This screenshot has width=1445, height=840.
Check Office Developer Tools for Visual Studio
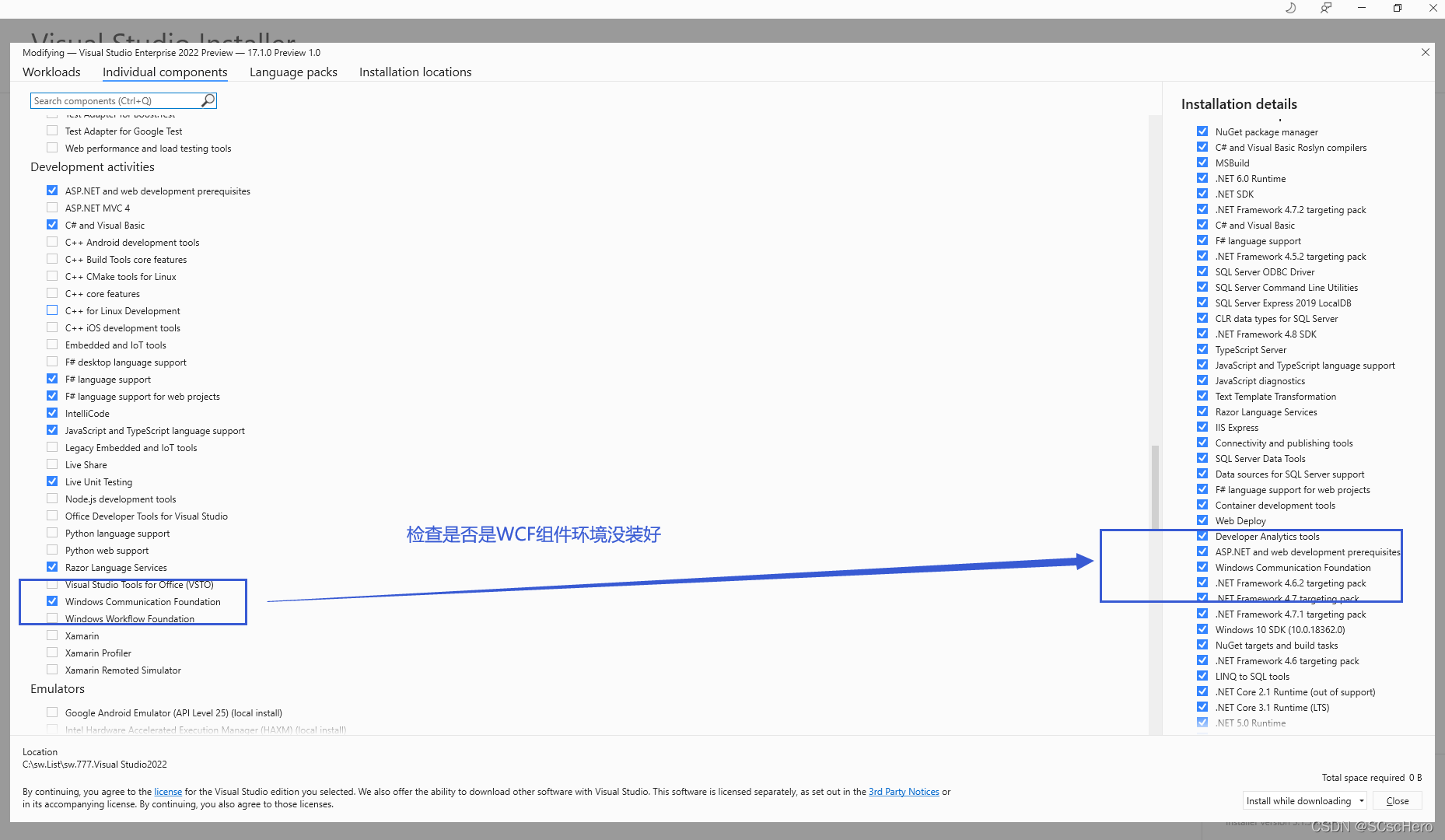point(52,516)
